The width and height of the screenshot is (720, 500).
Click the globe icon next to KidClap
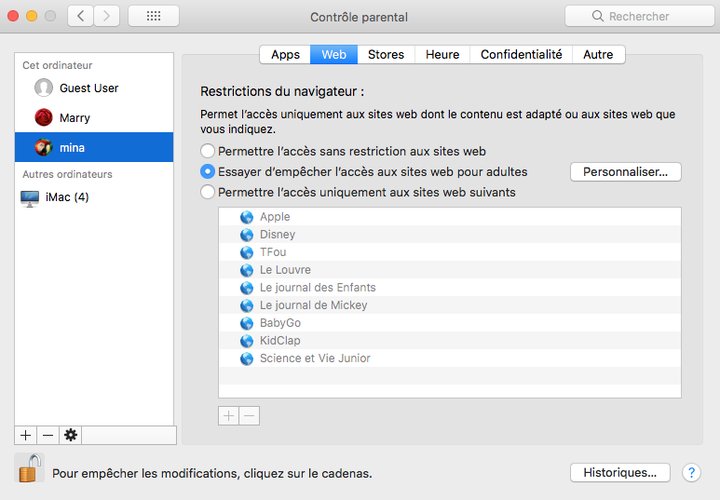pyautogui.click(x=247, y=341)
